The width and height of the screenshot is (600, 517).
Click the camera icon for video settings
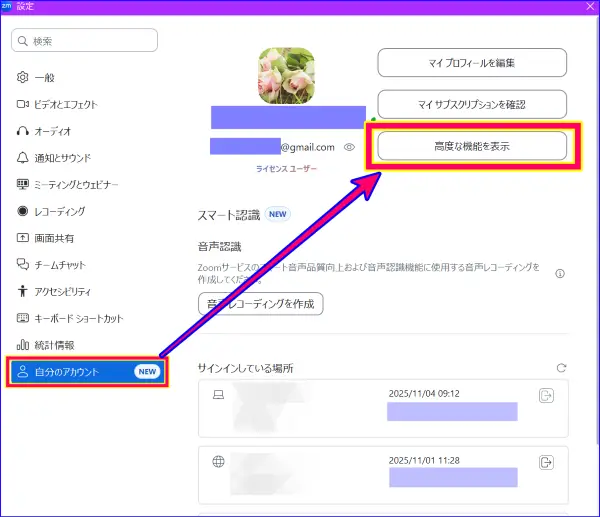[x=23, y=104]
